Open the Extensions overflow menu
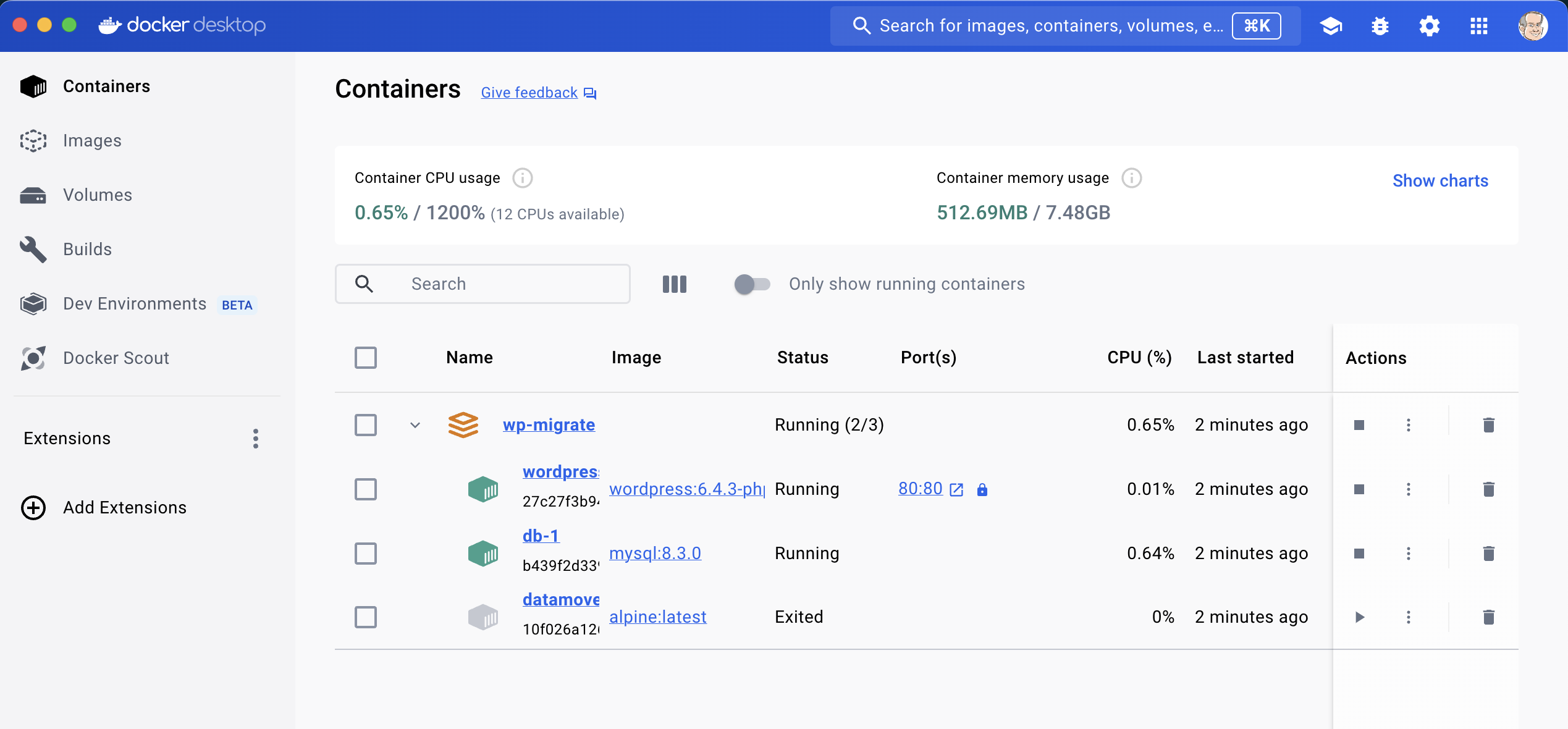The height and width of the screenshot is (729, 1568). click(x=255, y=439)
